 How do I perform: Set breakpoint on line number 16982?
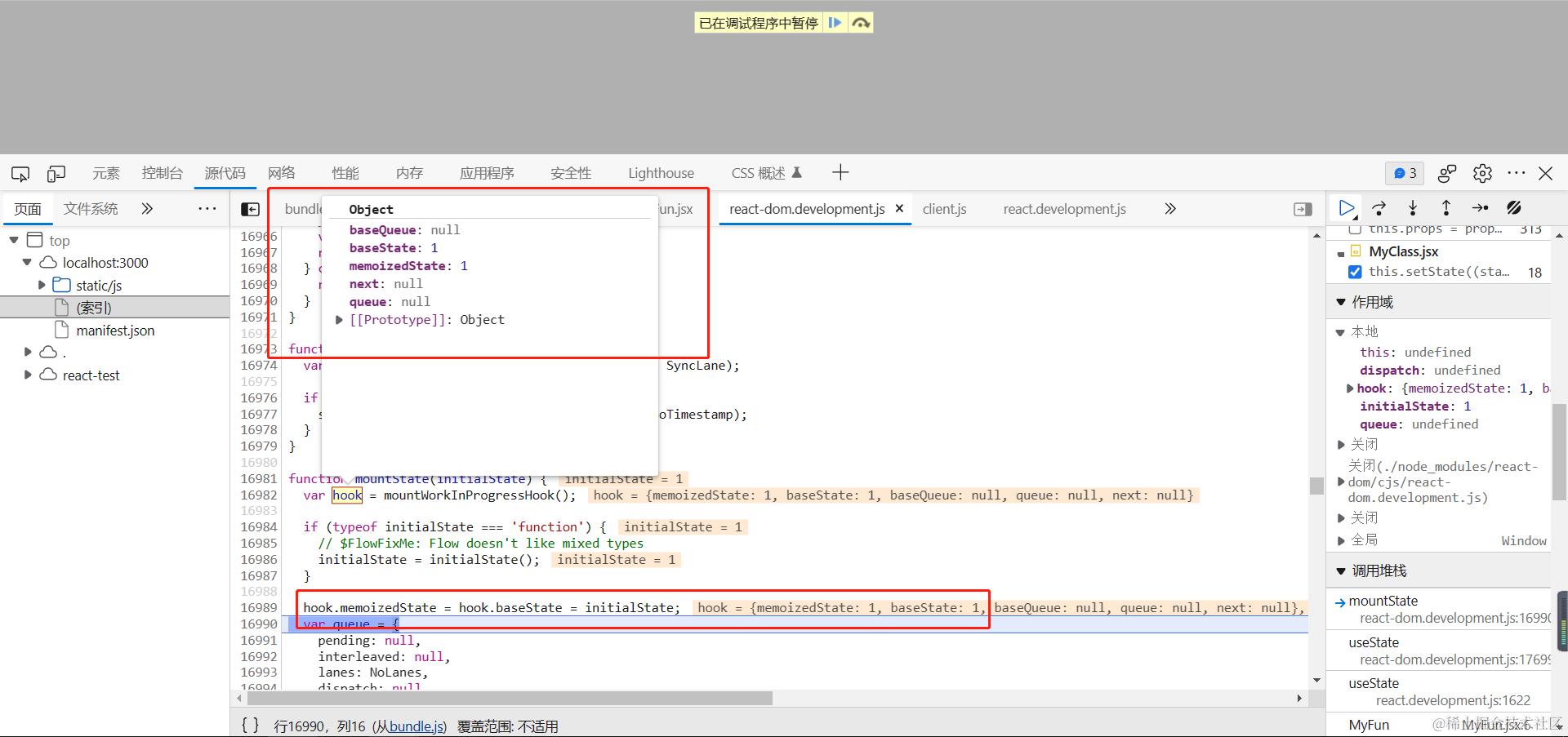[x=259, y=495]
